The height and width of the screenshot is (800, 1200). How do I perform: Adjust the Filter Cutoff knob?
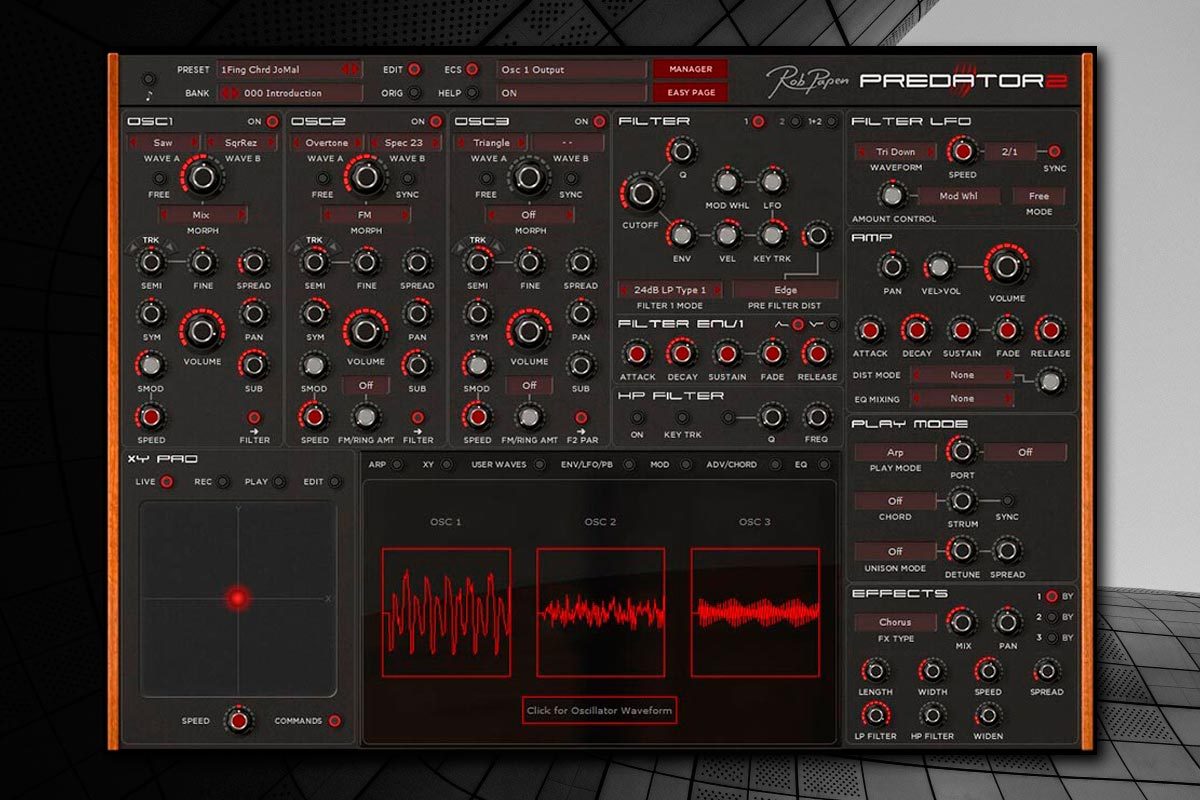[640, 192]
